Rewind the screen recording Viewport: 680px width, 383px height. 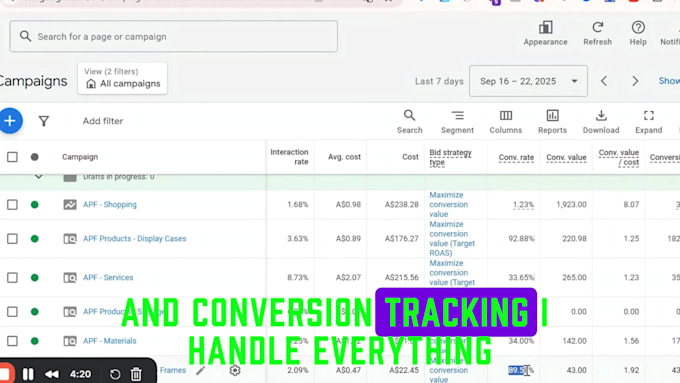tap(52, 374)
